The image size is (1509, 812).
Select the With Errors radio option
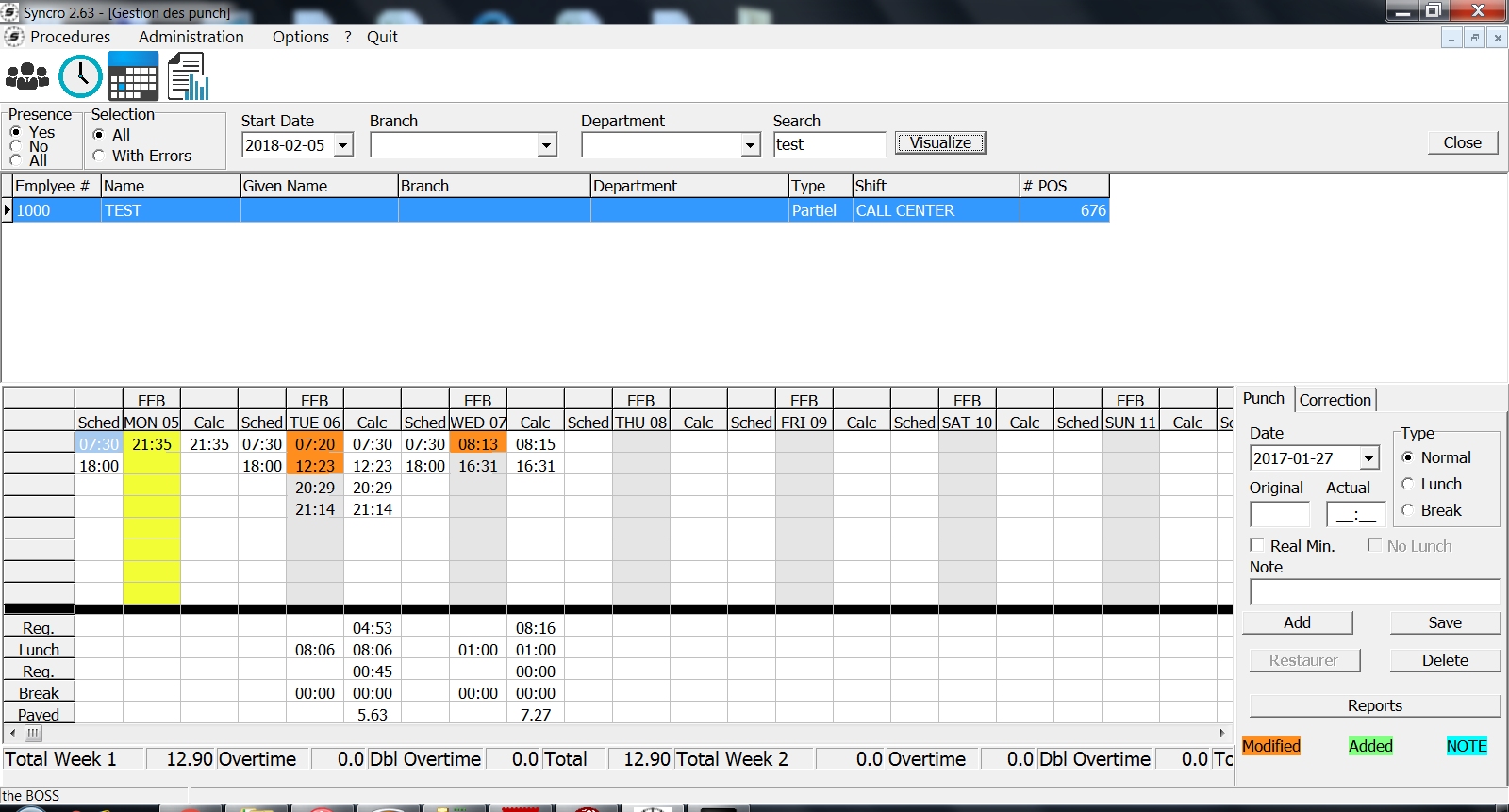tap(99, 156)
